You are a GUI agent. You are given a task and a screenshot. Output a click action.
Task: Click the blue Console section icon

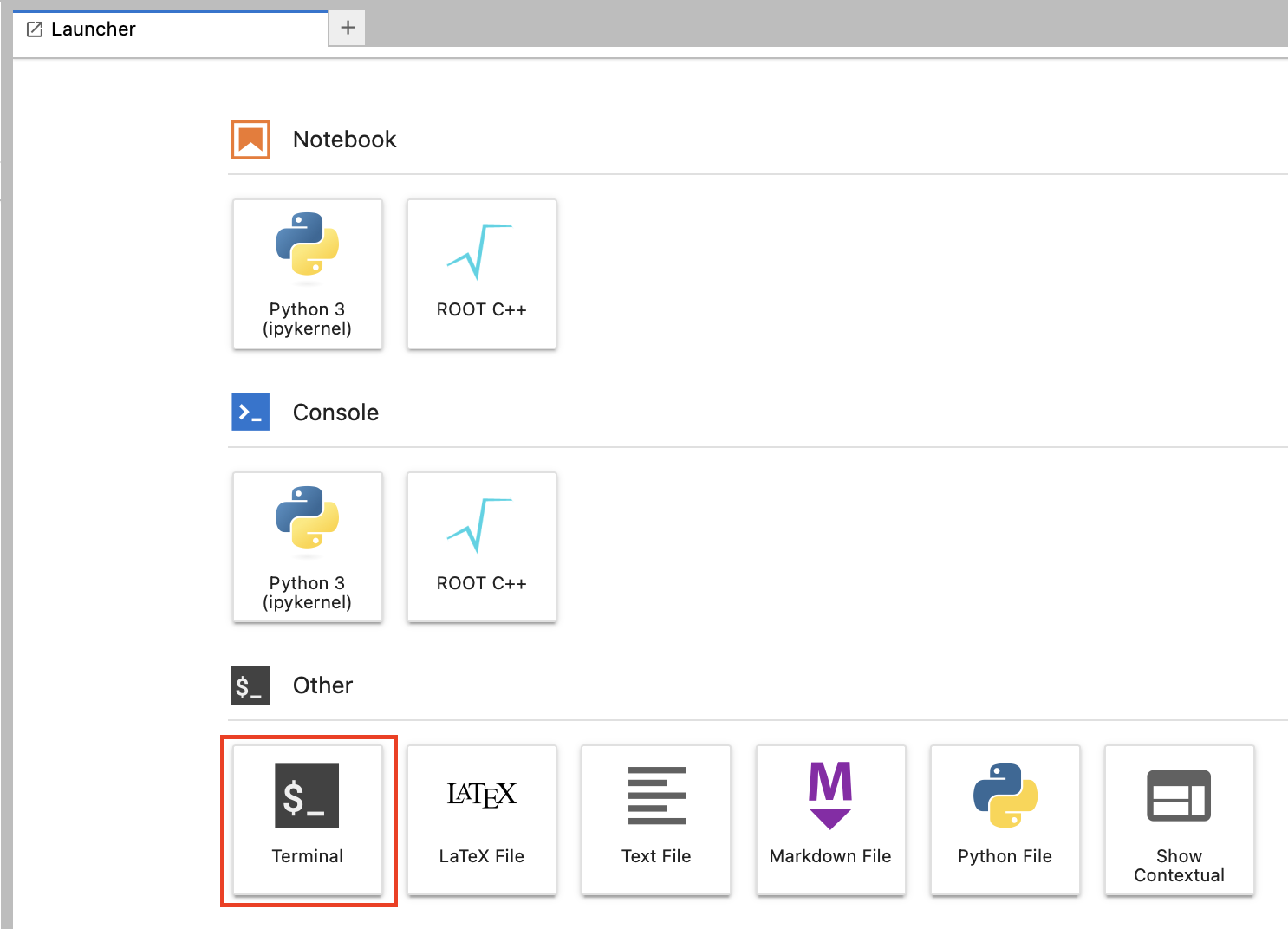click(250, 413)
